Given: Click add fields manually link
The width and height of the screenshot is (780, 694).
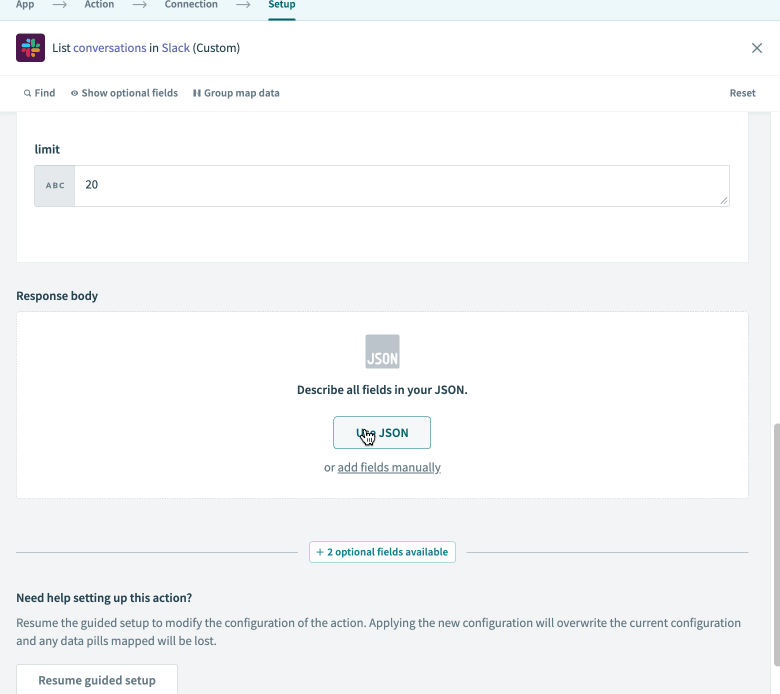Looking at the screenshot, I should (x=389, y=467).
